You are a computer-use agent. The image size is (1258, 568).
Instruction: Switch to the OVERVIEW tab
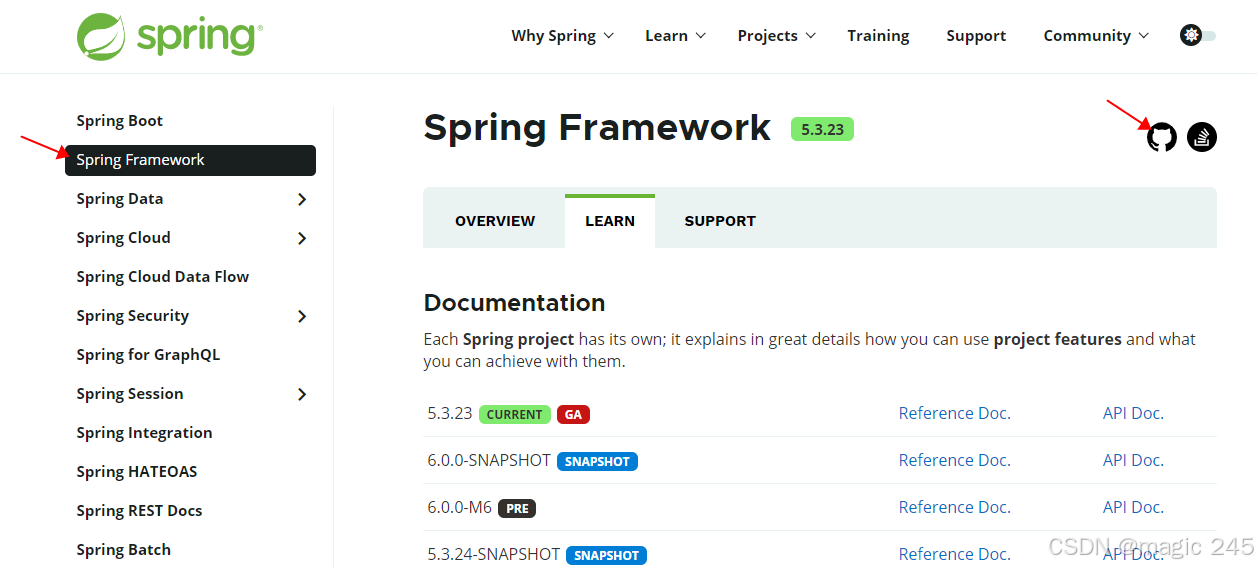pos(495,221)
